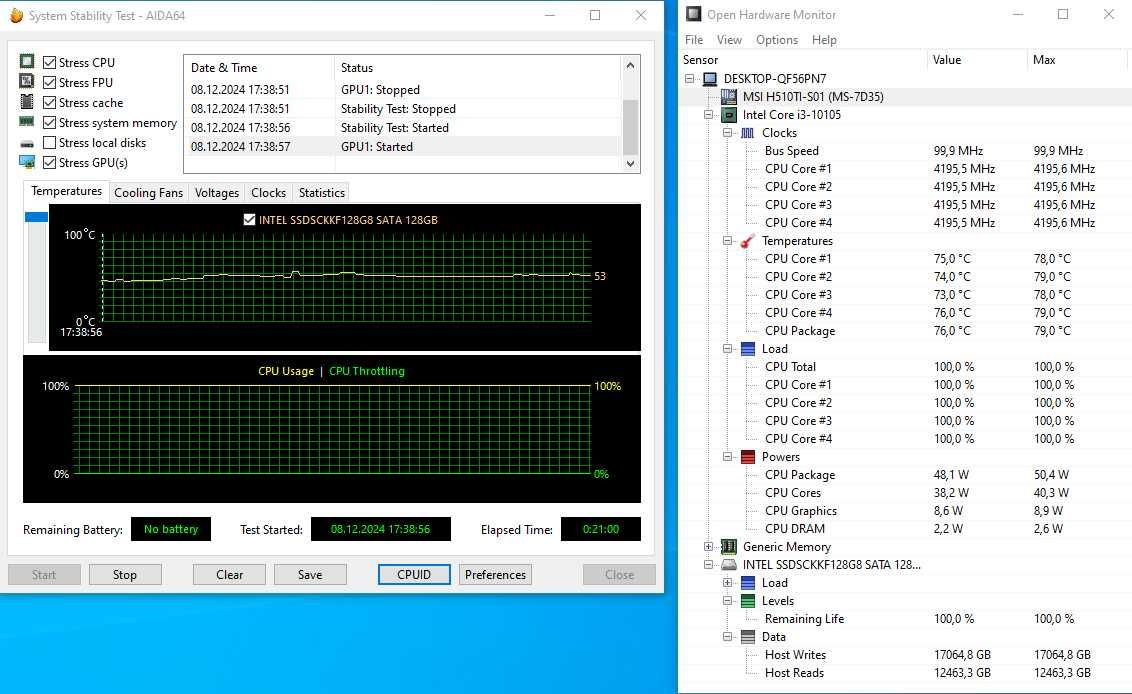Click the log list scroll down arrow
Viewport: 1132px width, 694px height.
click(630, 164)
